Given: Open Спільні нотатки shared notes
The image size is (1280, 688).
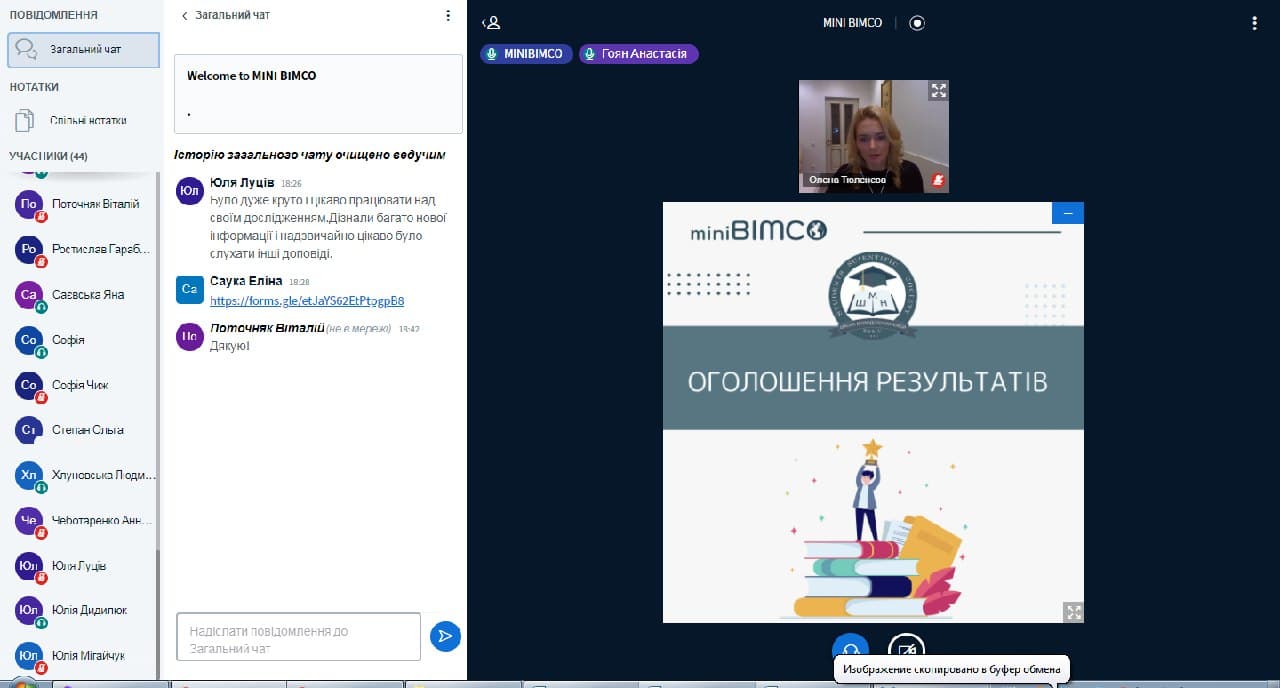Looking at the screenshot, I should click(84, 120).
